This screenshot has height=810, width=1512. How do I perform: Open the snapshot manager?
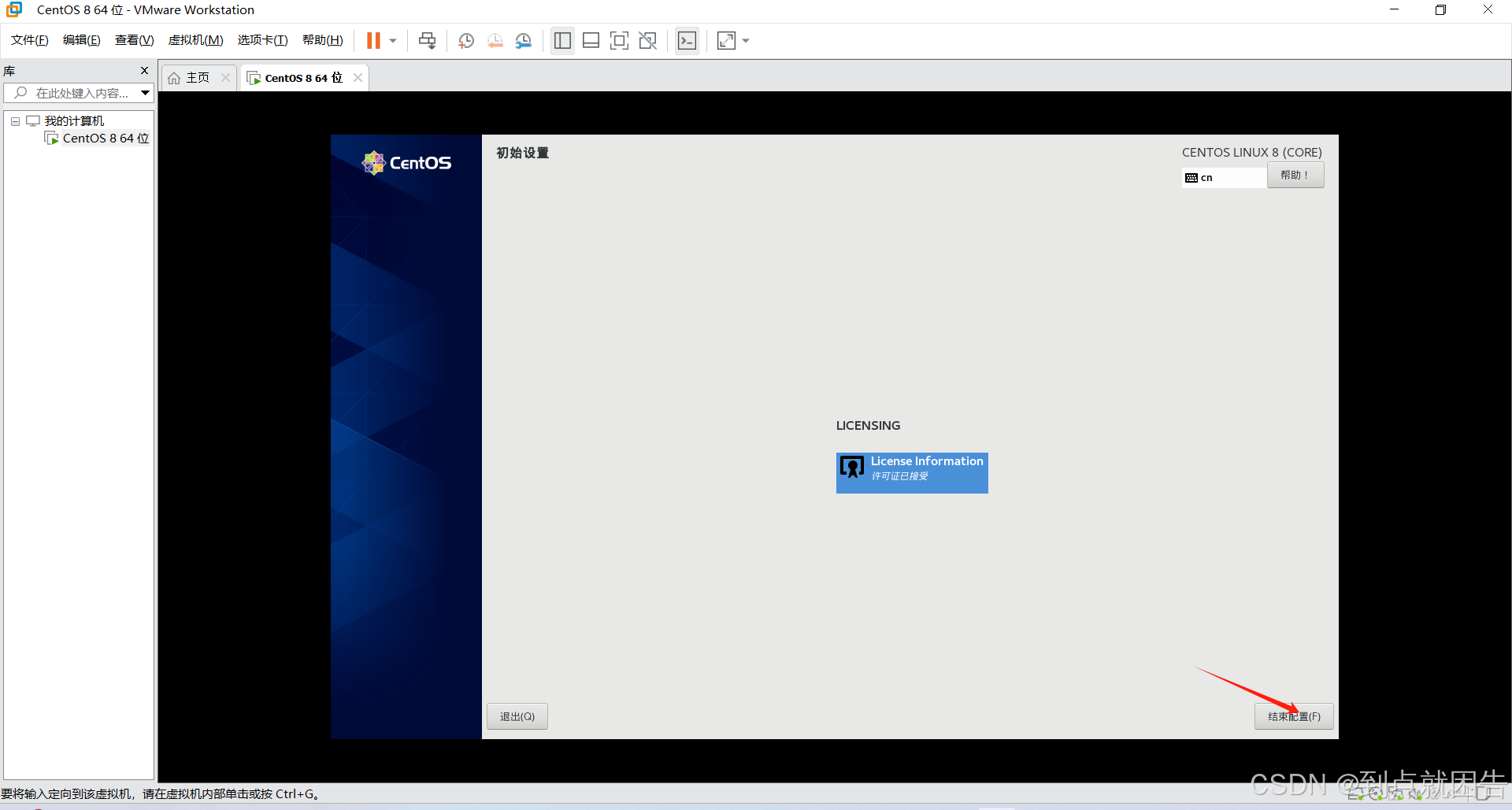tap(524, 41)
